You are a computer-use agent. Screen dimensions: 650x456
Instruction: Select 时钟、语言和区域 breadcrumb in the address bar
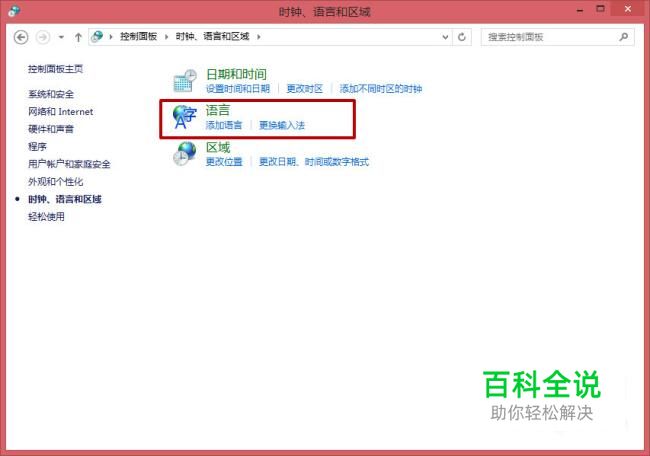coord(213,37)
